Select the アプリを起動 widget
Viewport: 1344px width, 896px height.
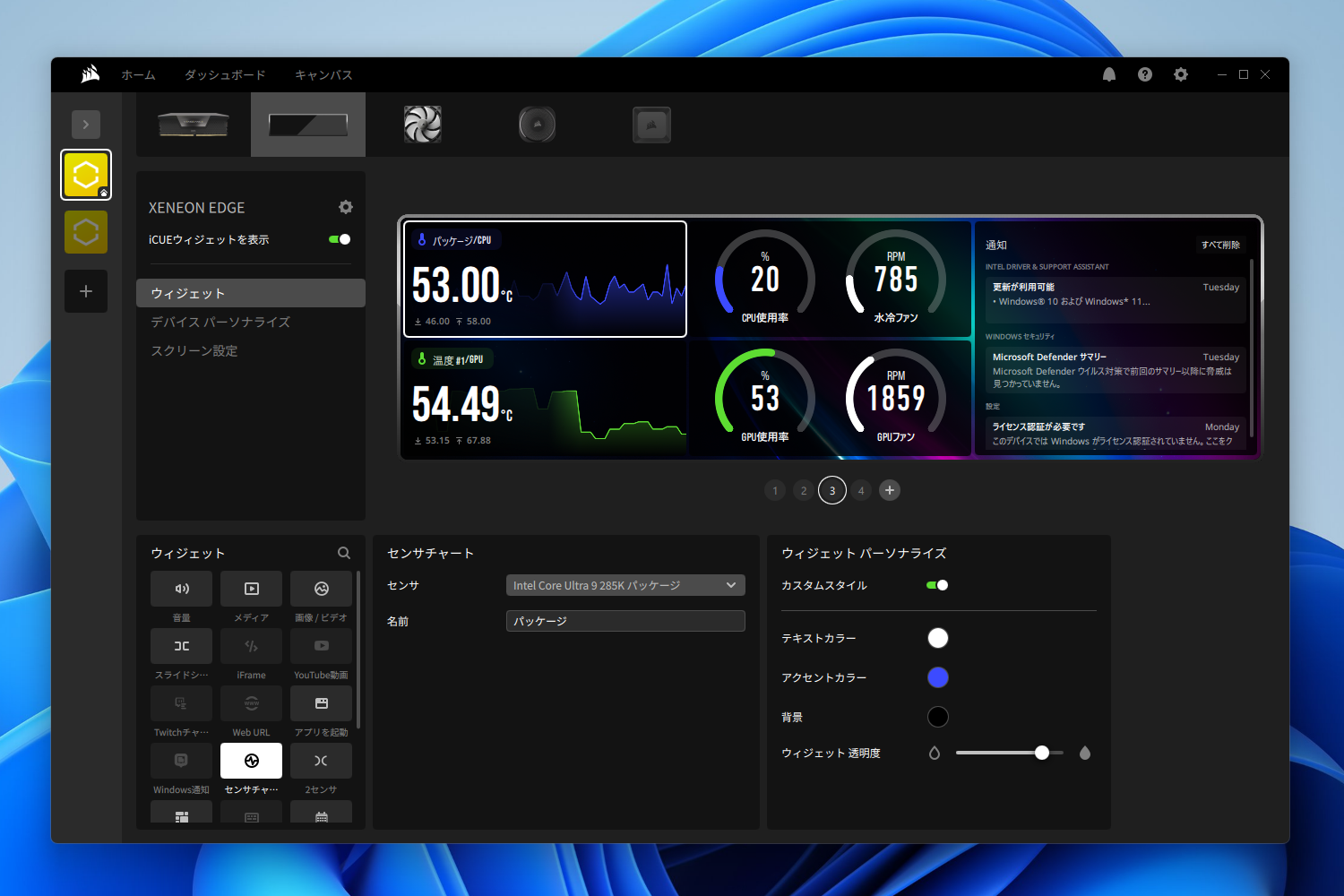tap(321, 703)
